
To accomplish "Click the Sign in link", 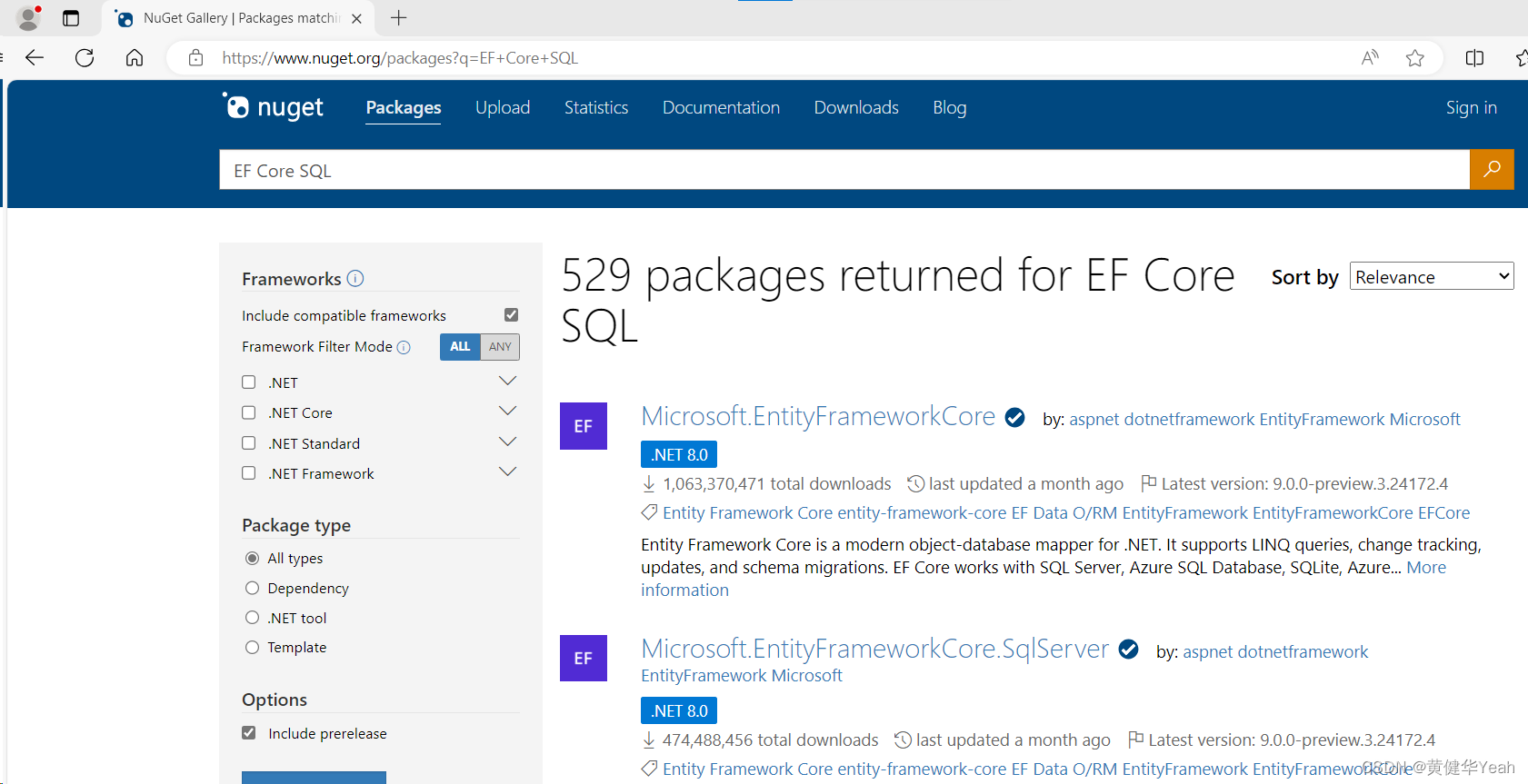I will (1471, 107).
